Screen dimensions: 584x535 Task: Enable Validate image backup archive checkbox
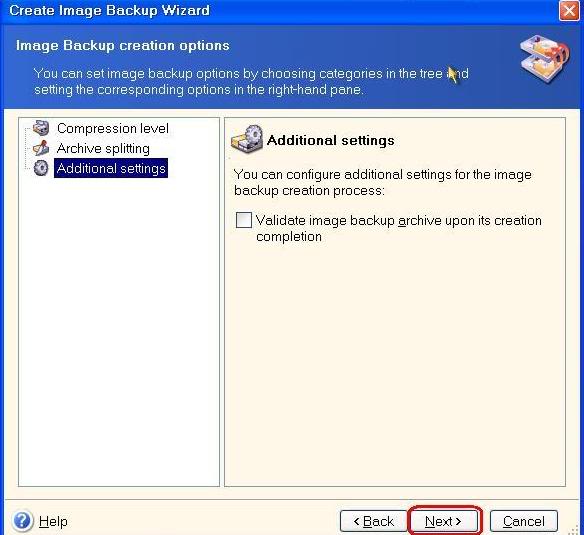click(244, 220)
